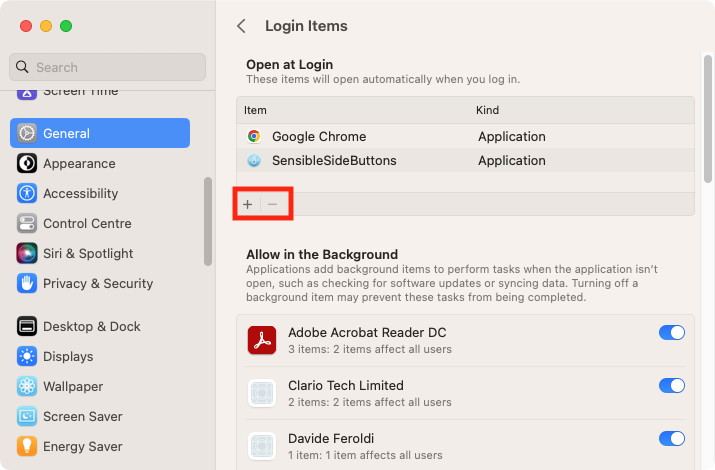Select the General sidebar item
The height and width of the screenshot is (470, 715).
click(100, 133)
